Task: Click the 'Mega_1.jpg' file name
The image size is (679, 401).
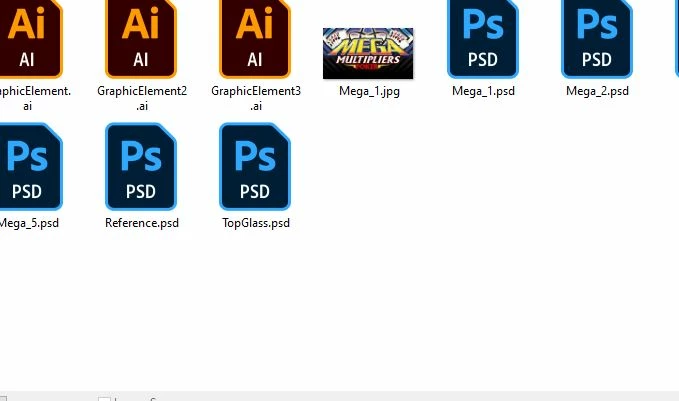Action: [x=369, y=91]
